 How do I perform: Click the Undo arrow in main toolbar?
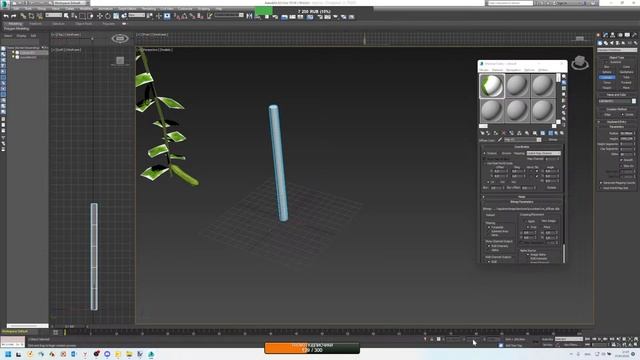click(x=6, y=16)
